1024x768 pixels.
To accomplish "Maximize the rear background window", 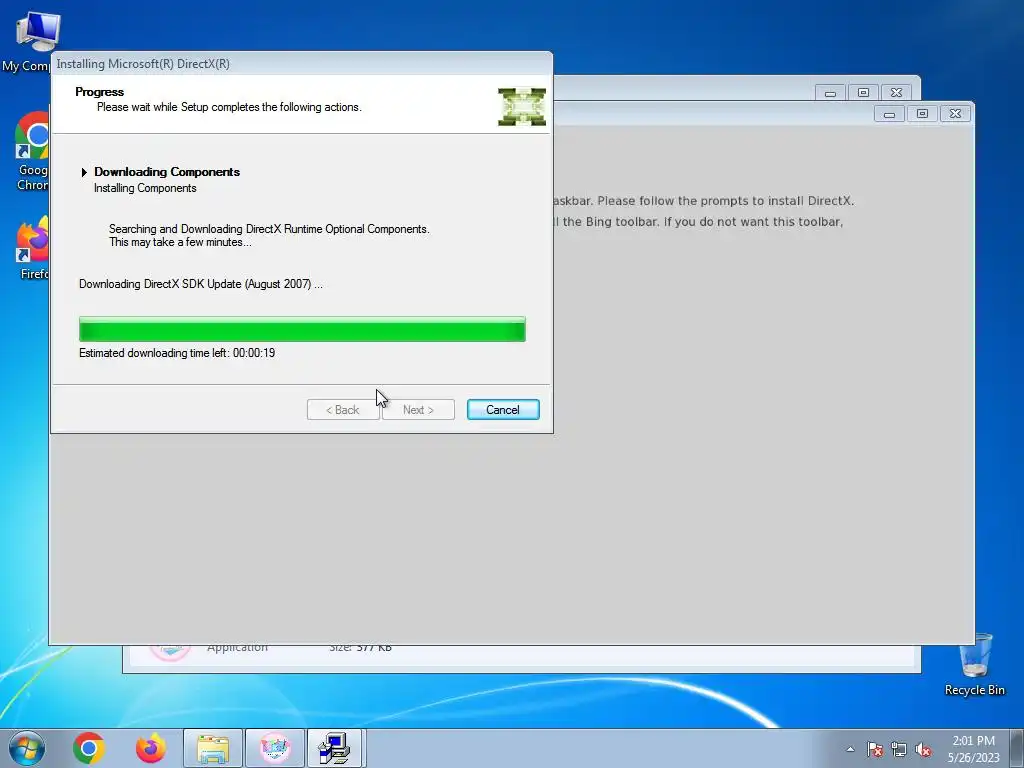I will click(863, 93).
